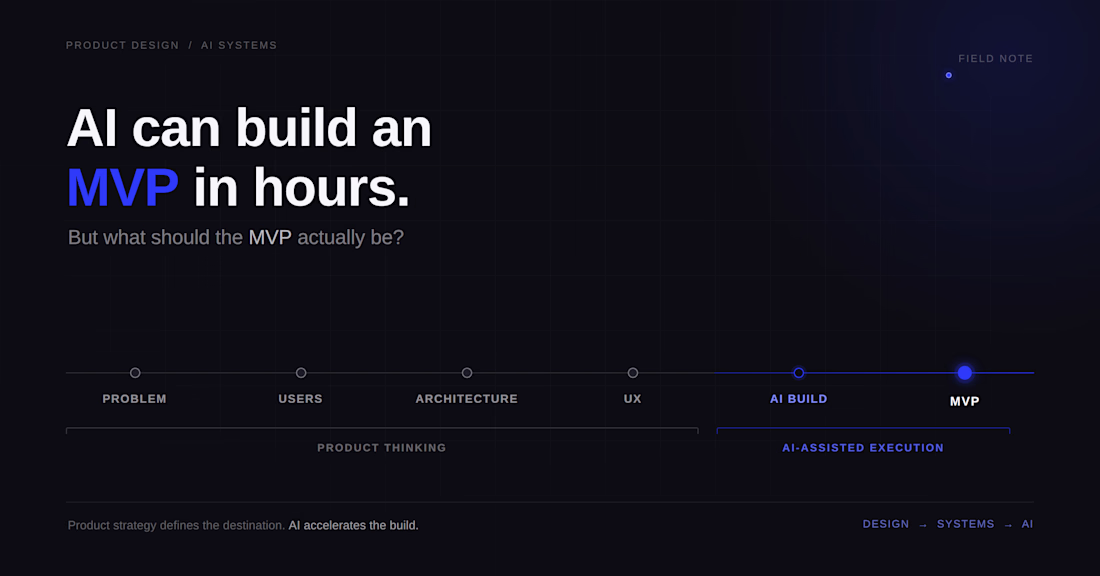Click the white MVP label under timeline

click(965, 401)
